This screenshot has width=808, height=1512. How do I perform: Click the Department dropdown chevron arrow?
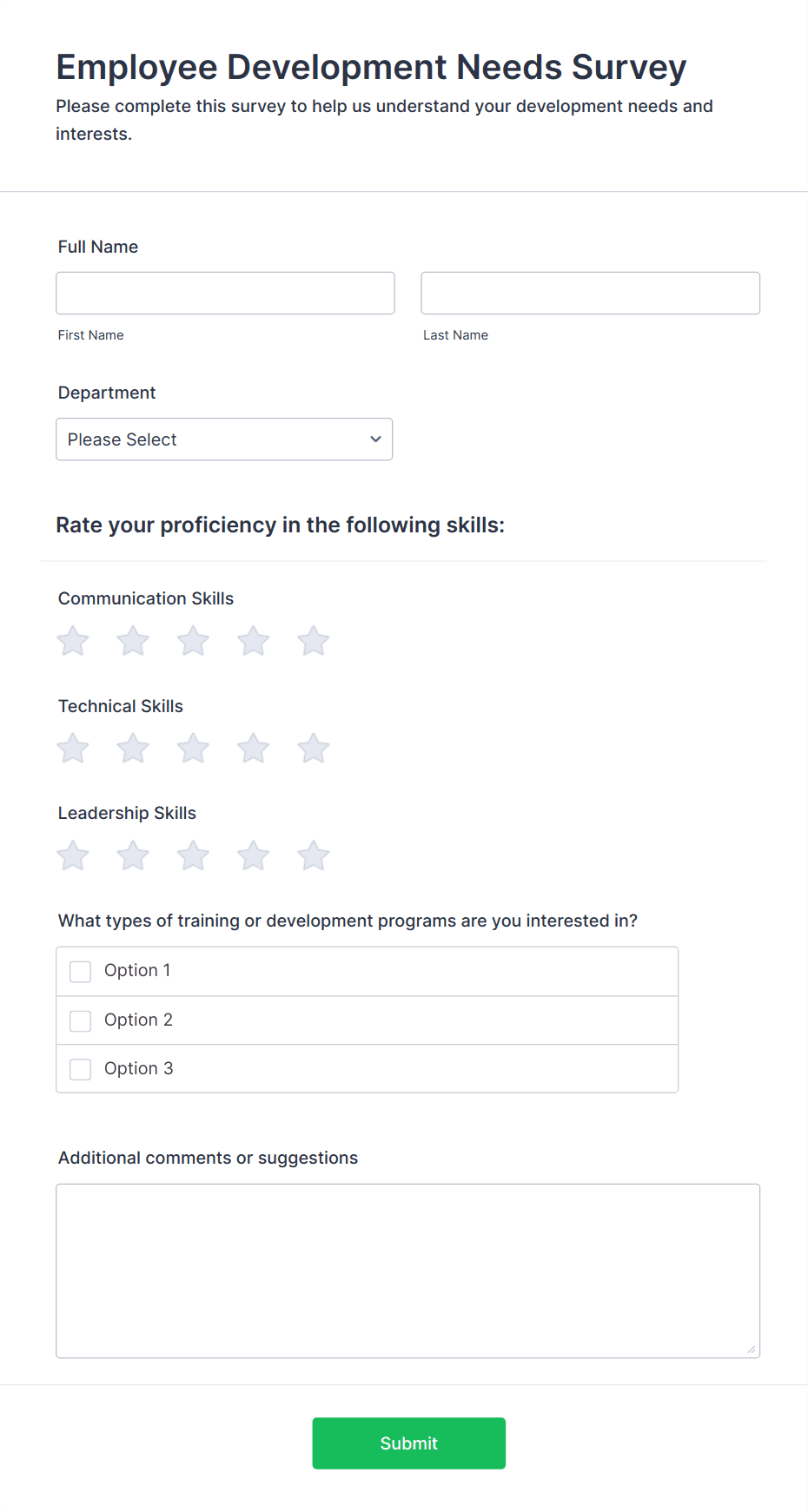pyautogui.click(x=374, y=439)
